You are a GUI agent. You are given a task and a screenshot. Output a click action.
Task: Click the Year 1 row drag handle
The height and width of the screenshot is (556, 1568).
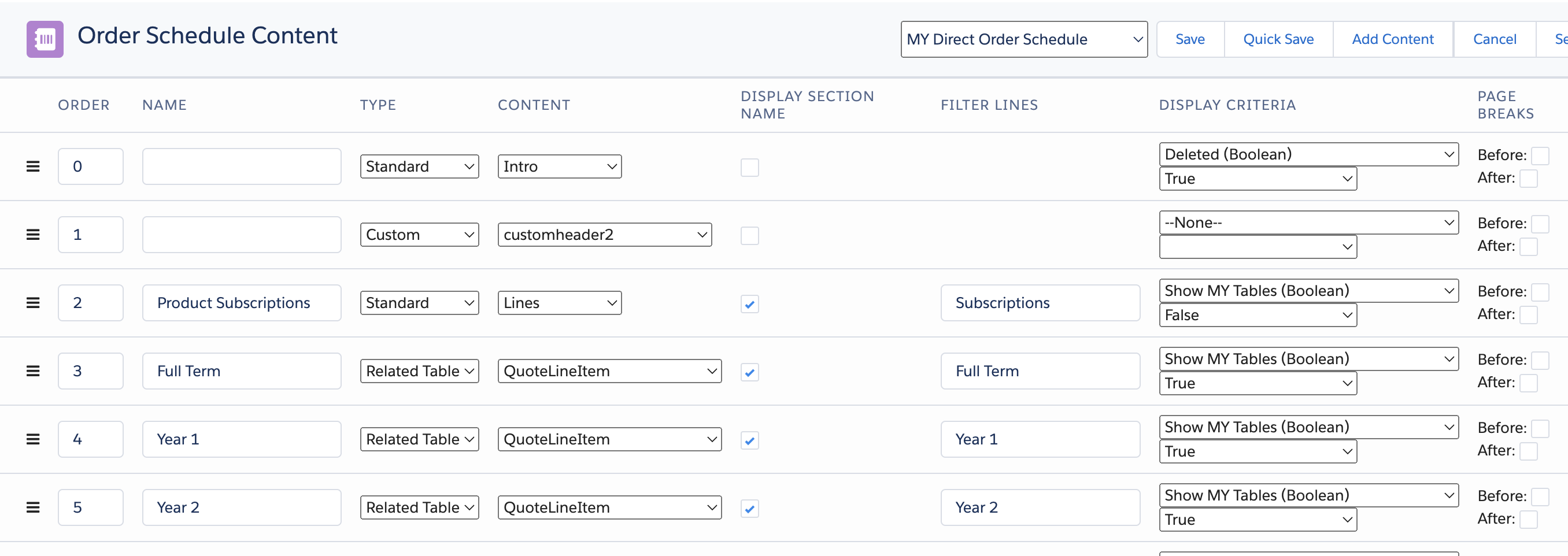pyautogui.click(x=33, y=439)
